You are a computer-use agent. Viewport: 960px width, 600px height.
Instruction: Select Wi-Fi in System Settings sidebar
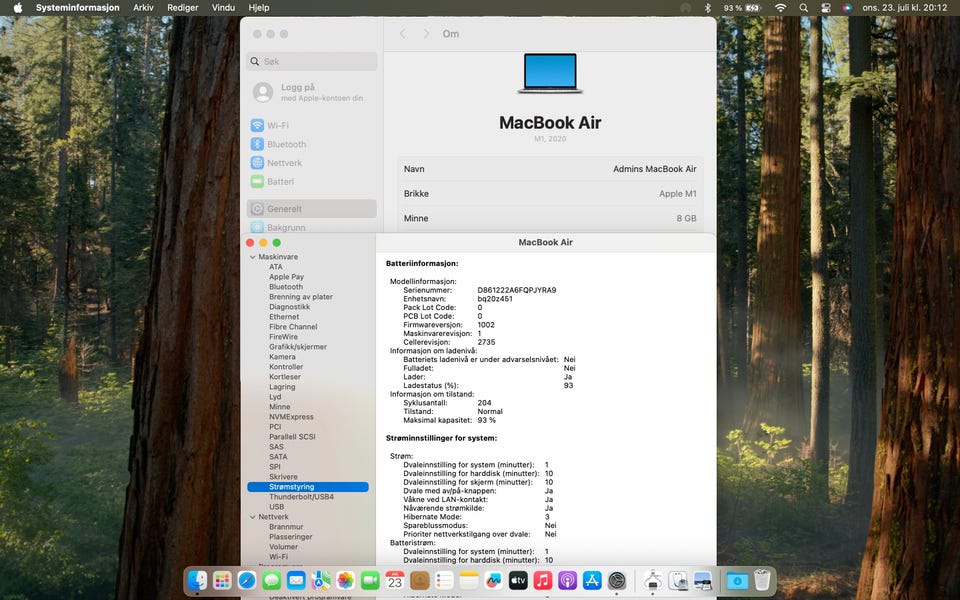tap(312, 126)
